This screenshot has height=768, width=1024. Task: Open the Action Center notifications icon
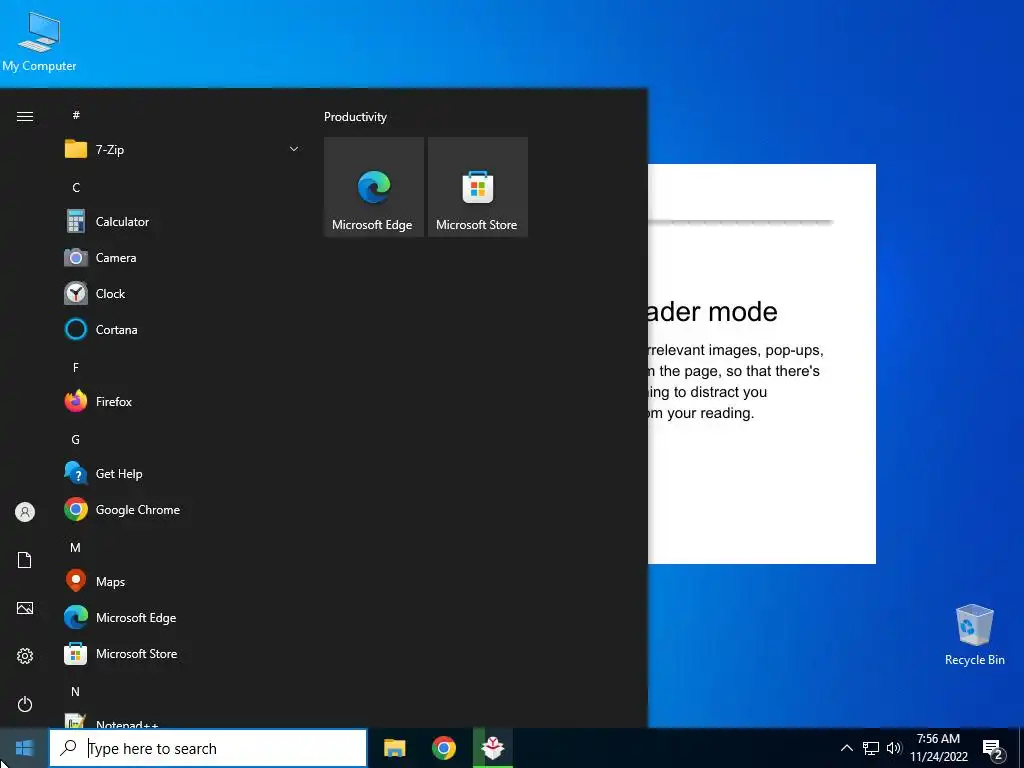(x=993, y=750)
